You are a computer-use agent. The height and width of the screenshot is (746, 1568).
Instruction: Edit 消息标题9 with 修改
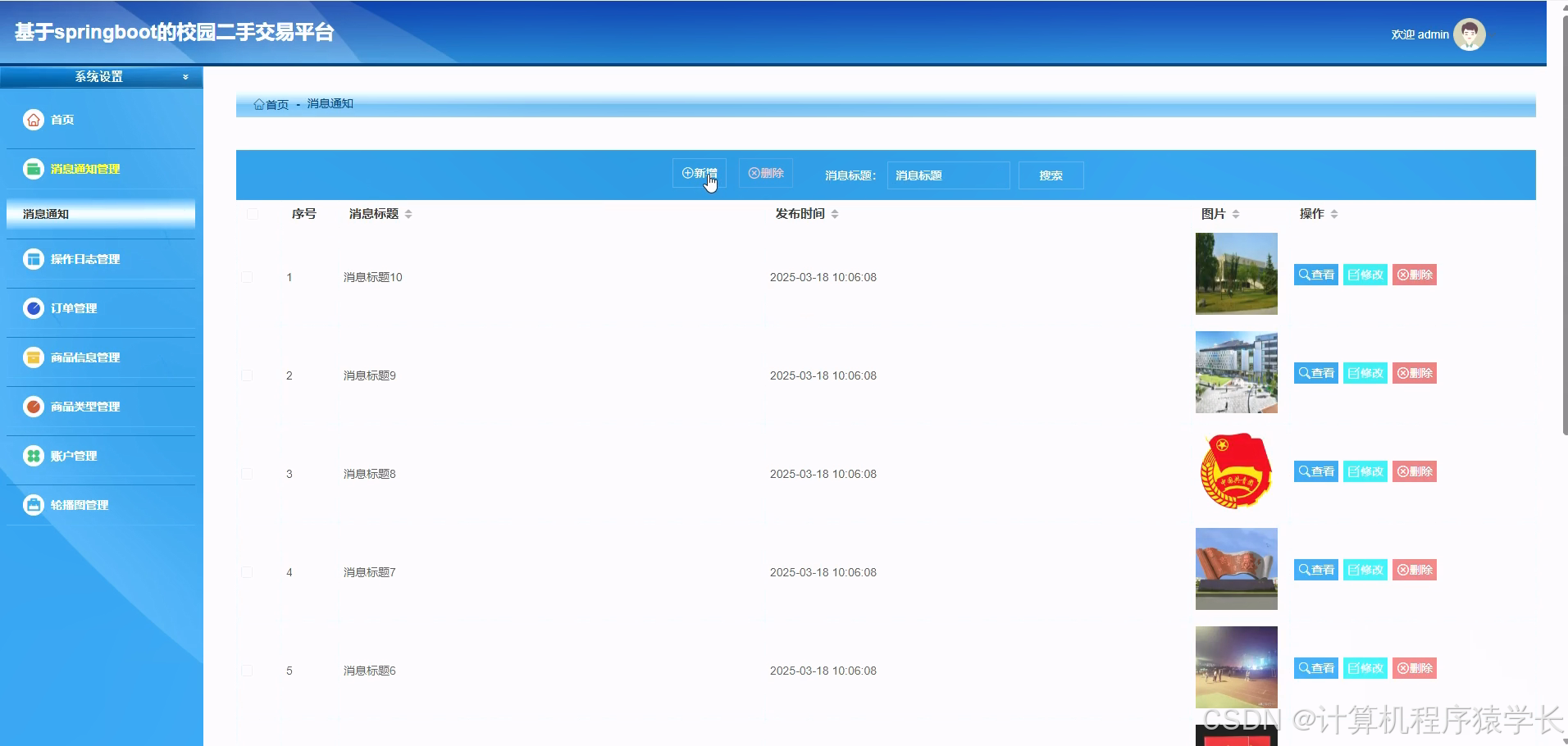point(1365,373)
